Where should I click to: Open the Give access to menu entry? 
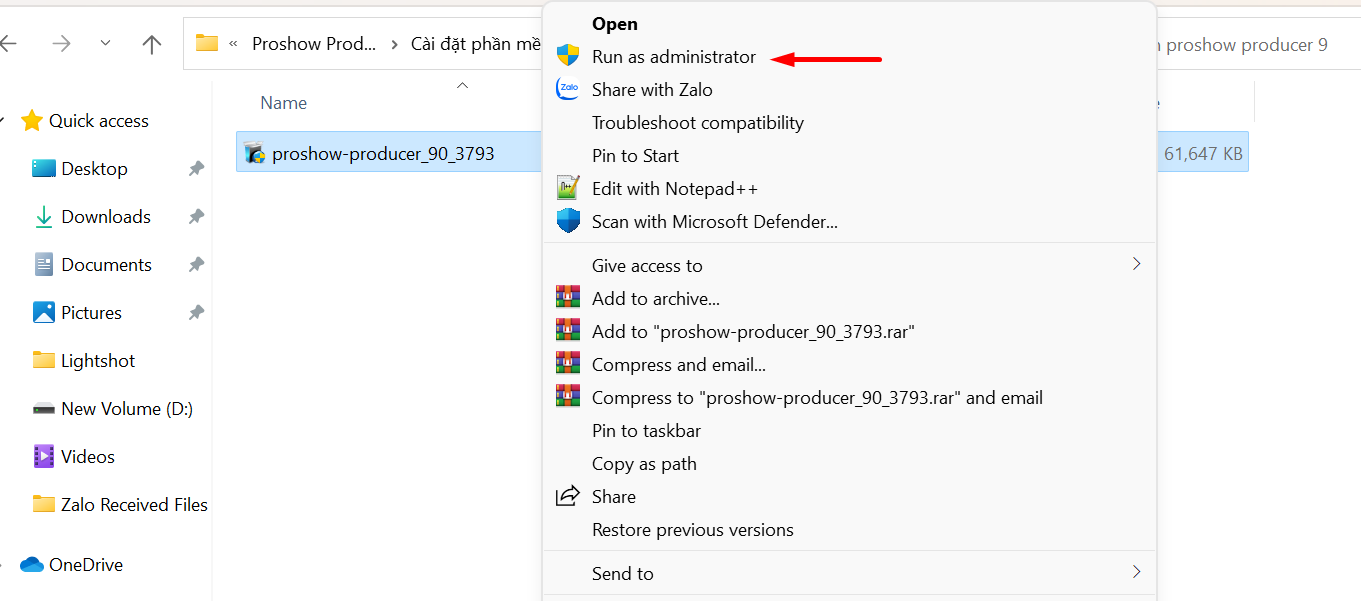(647, 265)
